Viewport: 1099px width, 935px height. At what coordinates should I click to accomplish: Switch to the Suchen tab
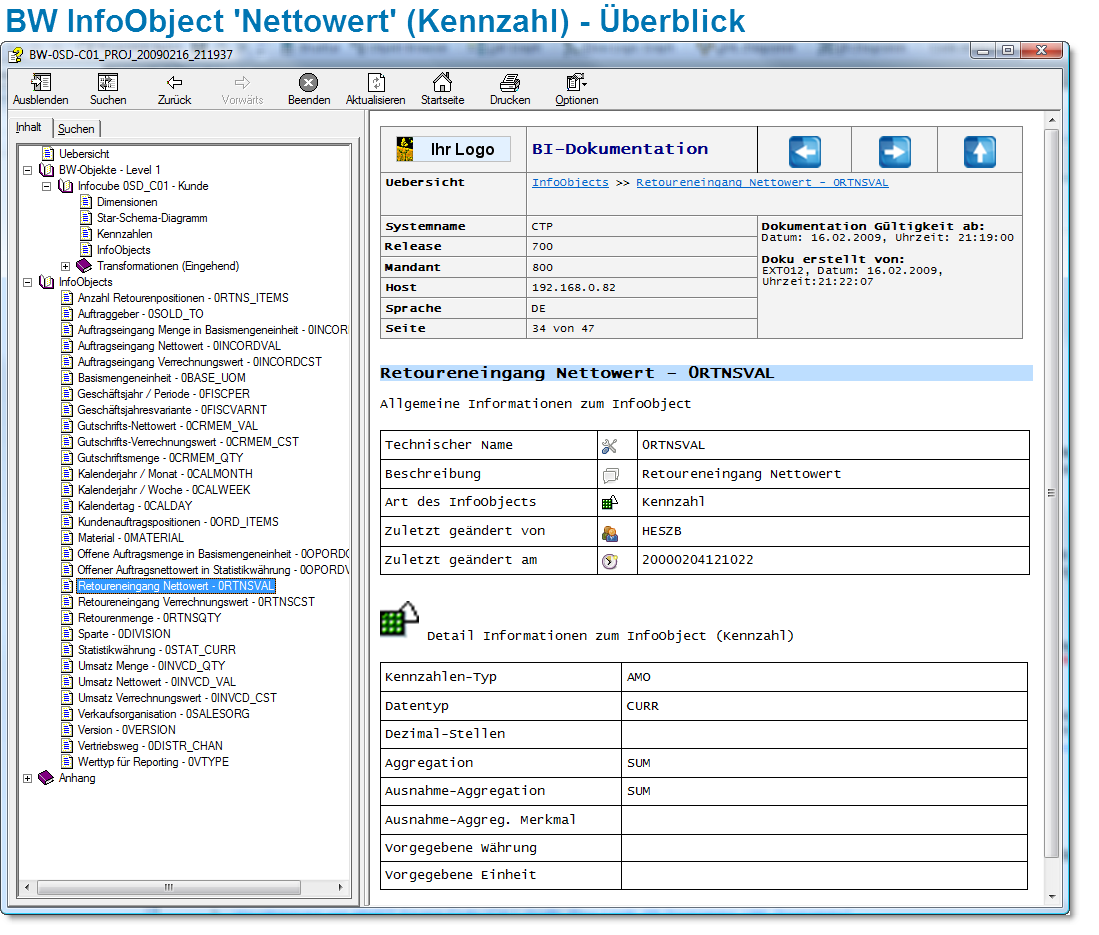point(76,129)
